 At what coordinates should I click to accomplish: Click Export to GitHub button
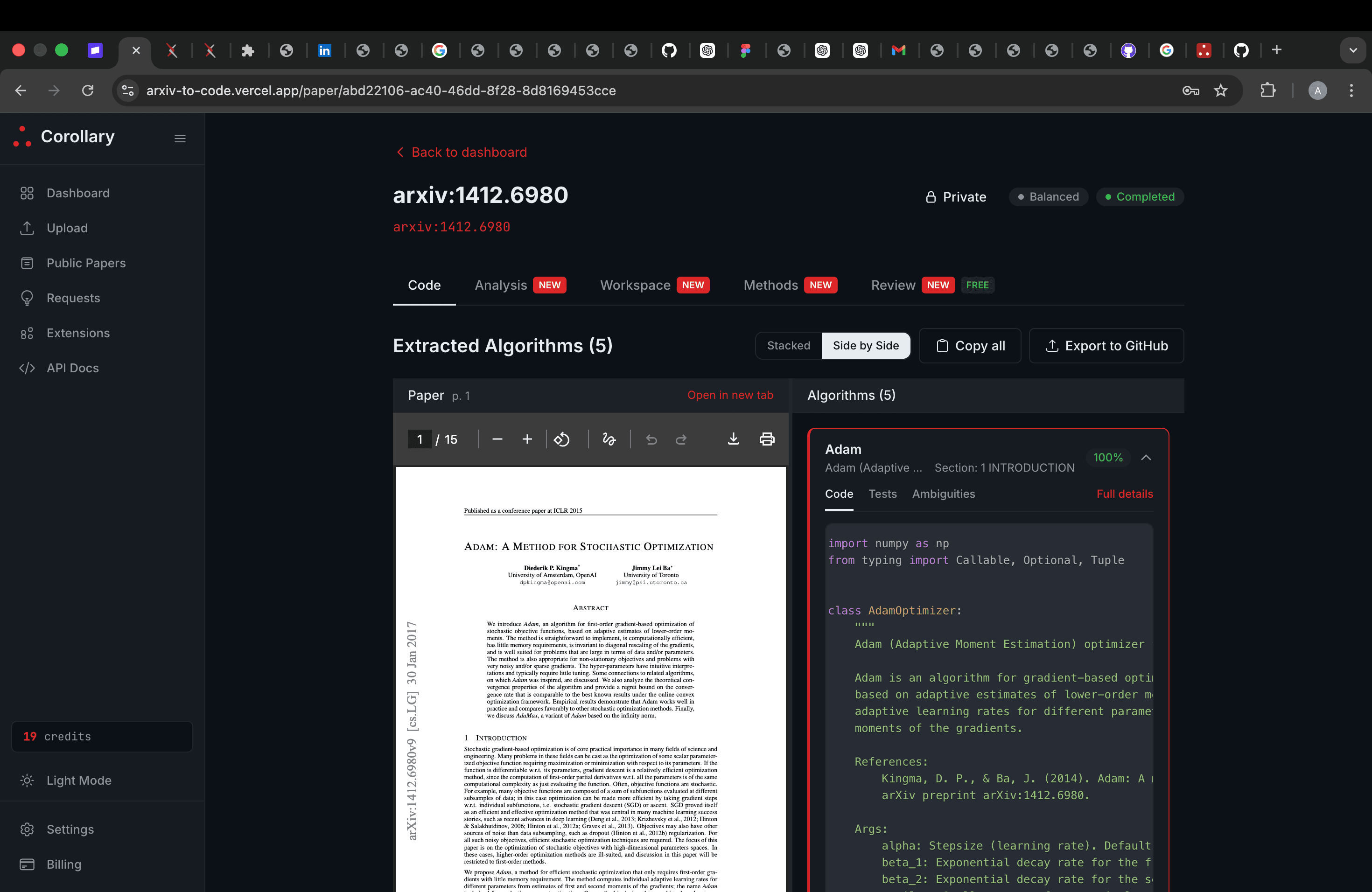tap(1106, 346)
